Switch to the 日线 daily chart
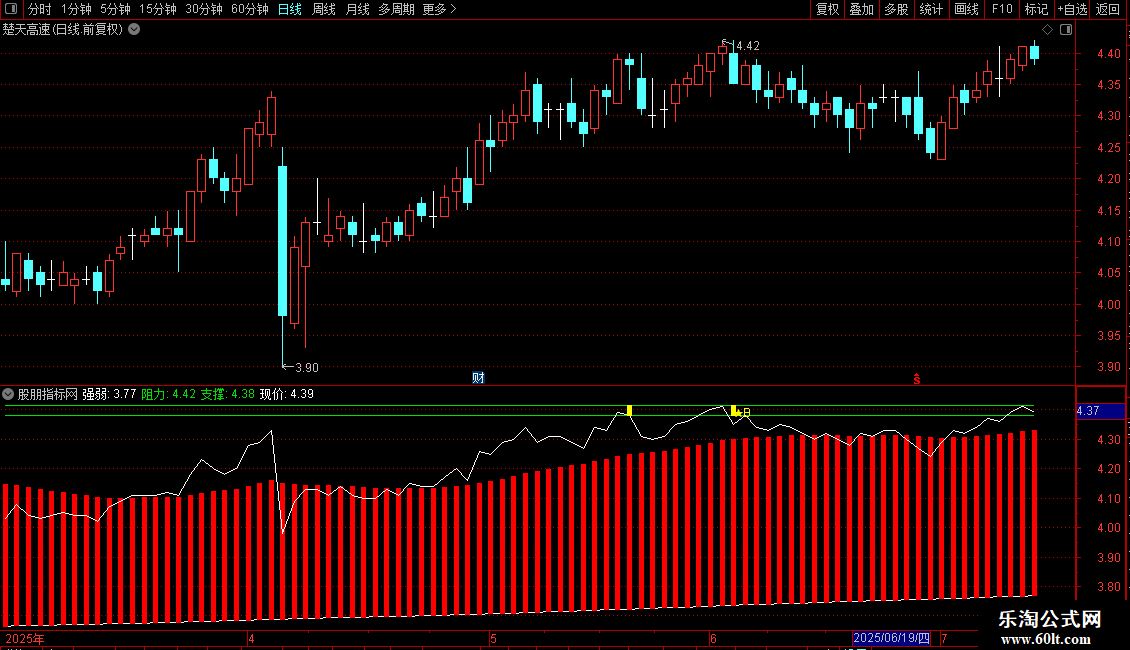This screenshot has height=650, width=1130. tap(290, 9)
